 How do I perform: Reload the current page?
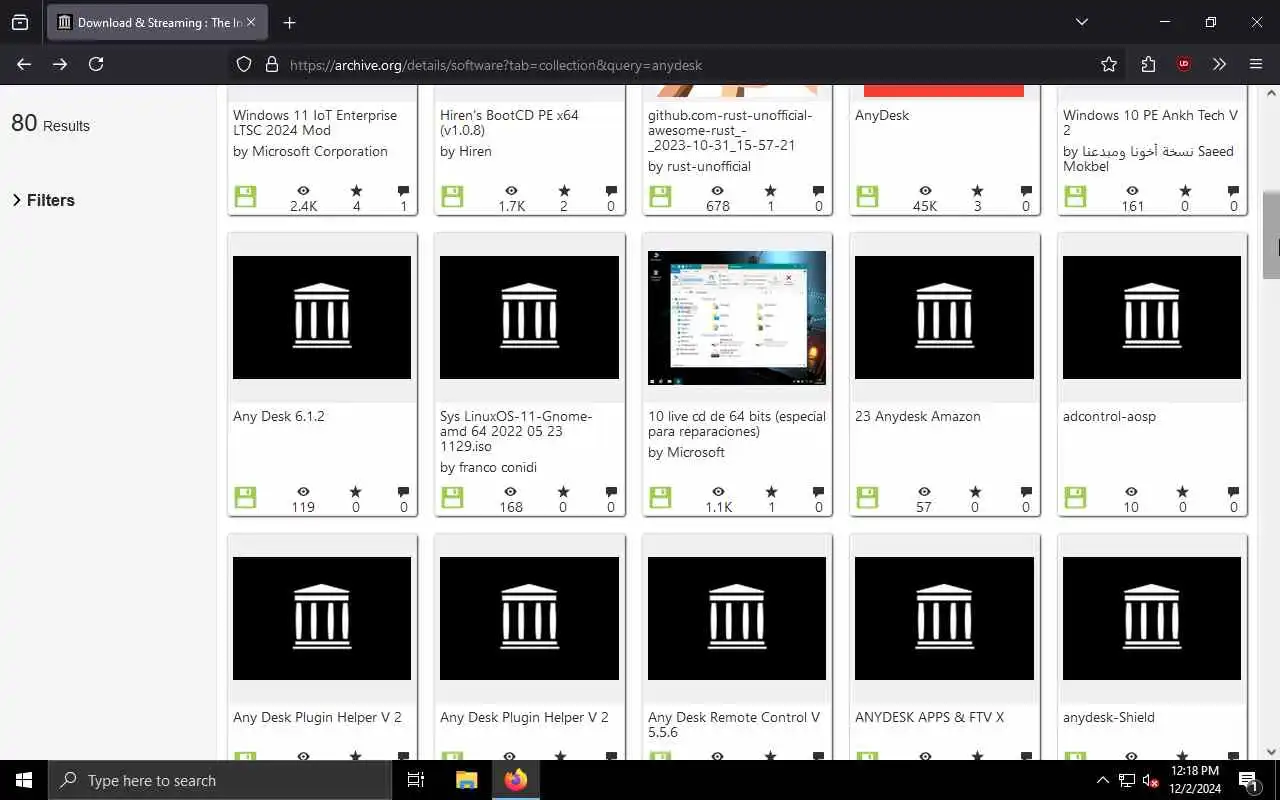96,64
